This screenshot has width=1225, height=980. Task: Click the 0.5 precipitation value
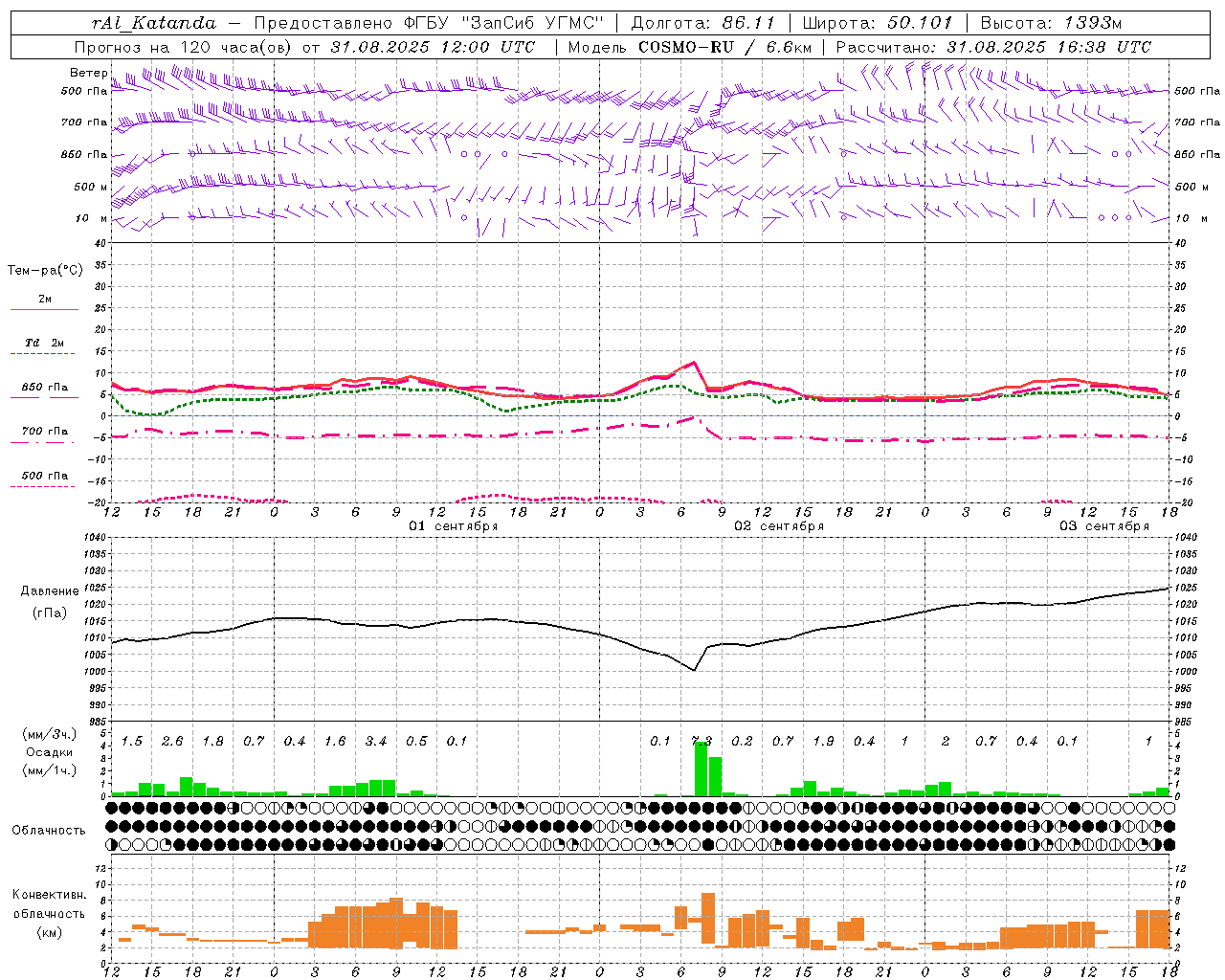416,742
